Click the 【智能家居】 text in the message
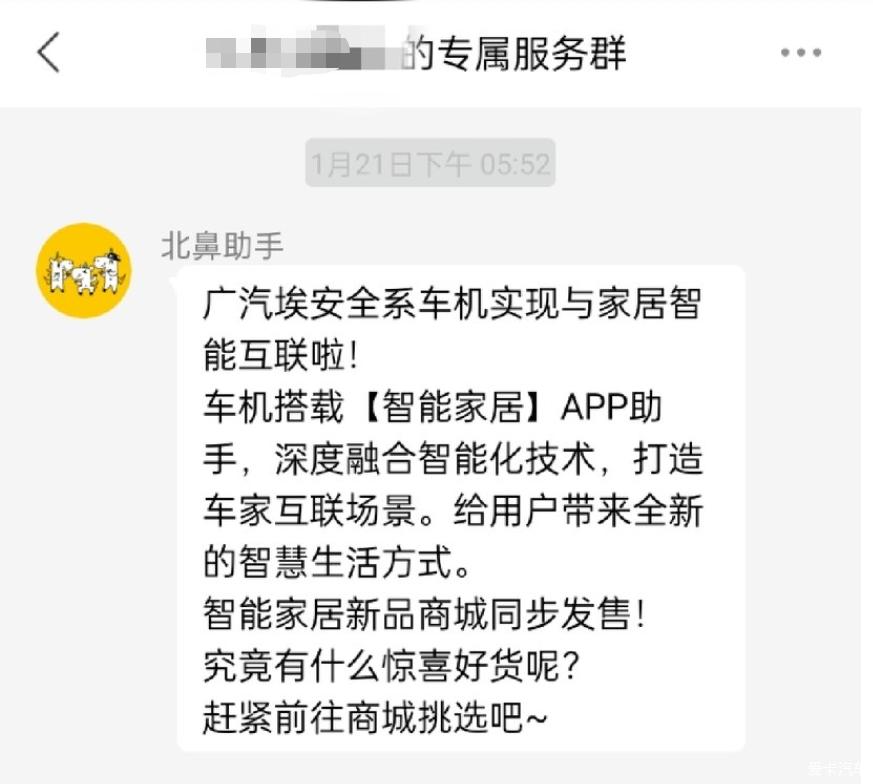873x784 pixels. tap(452, 407)
